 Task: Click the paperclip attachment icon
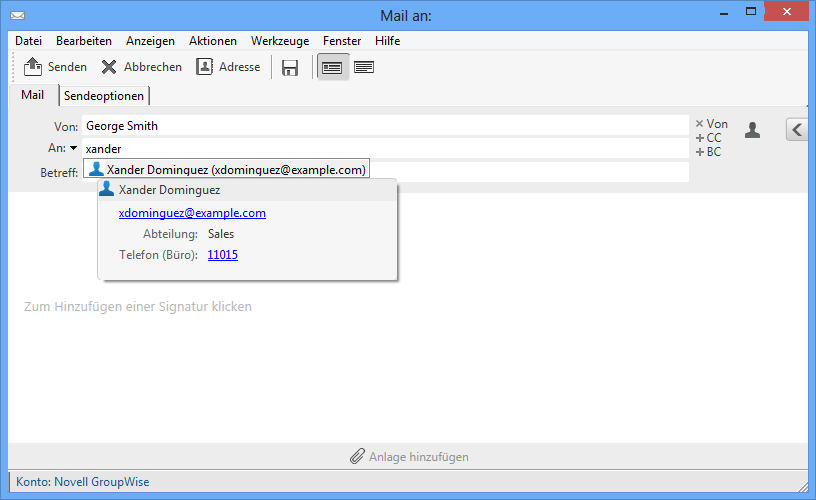(x=357, y=456)
